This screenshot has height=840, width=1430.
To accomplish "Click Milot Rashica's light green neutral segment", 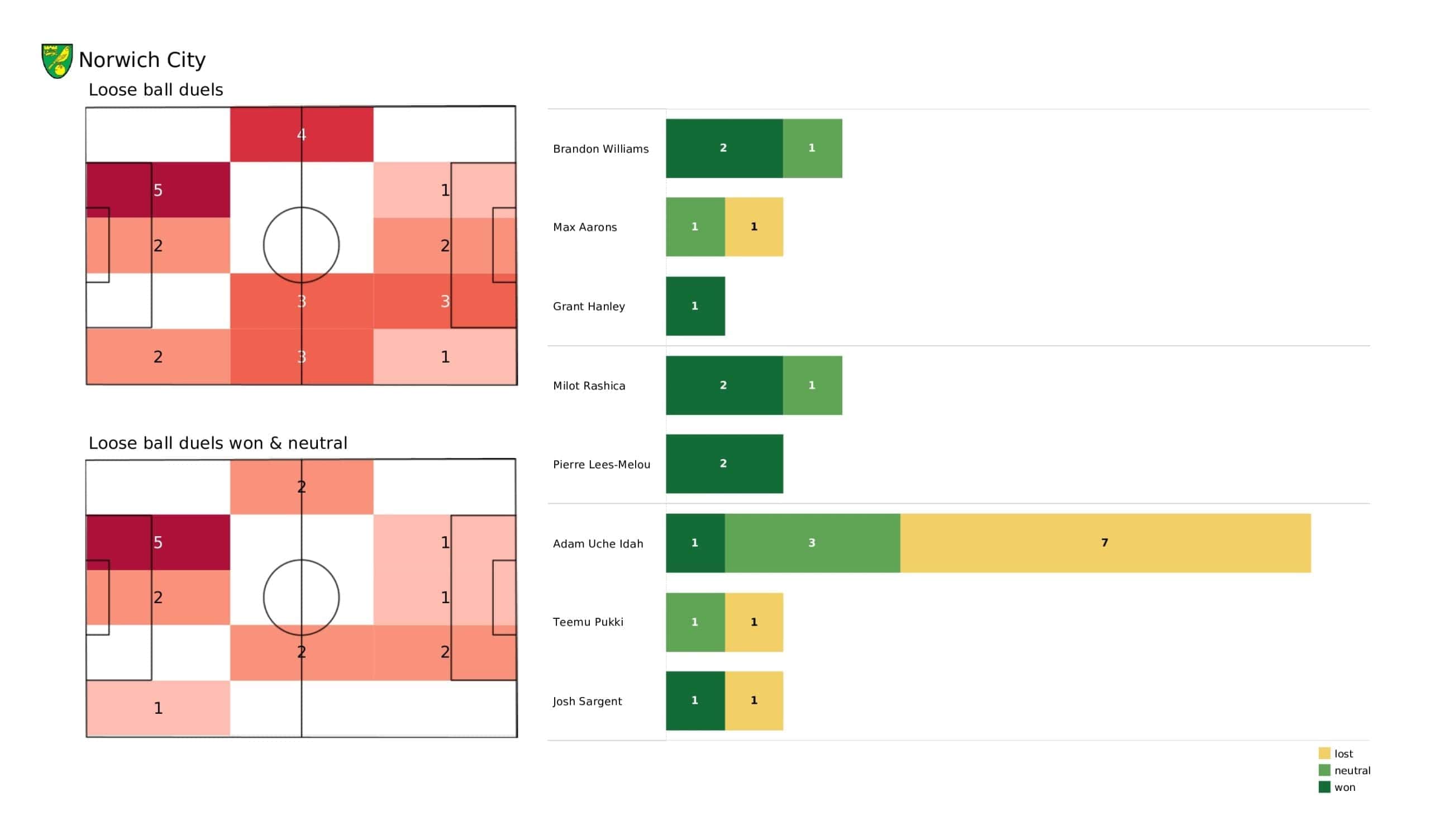I will pyautogui.click(x=812, y=385).
